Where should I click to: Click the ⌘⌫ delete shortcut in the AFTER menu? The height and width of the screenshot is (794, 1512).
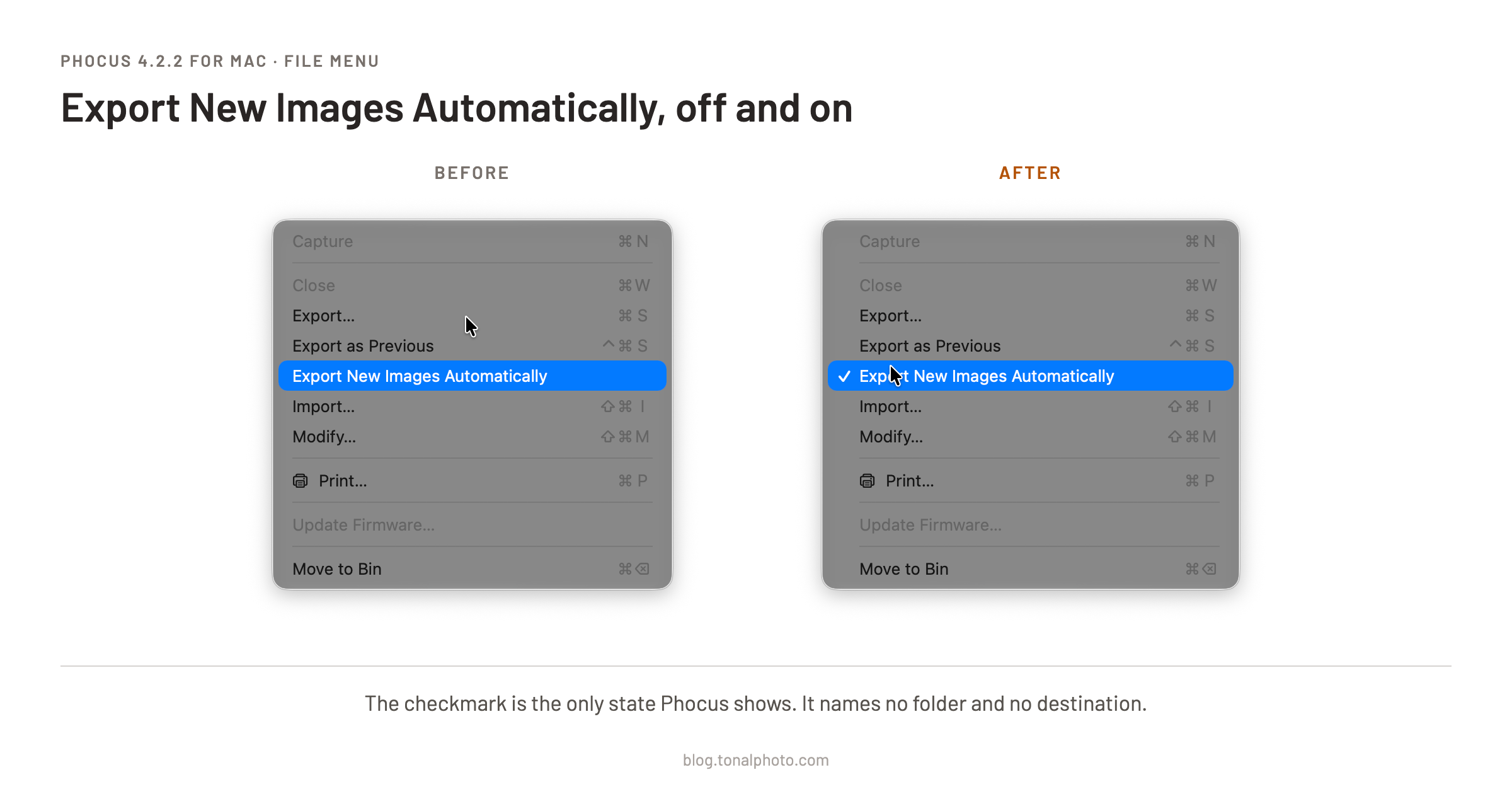click(x=1201, y=569)
